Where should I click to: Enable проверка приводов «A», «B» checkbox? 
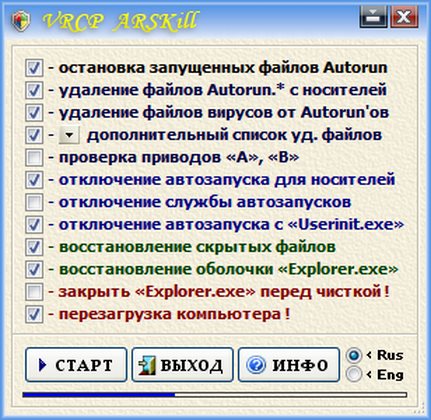[34, 158]
